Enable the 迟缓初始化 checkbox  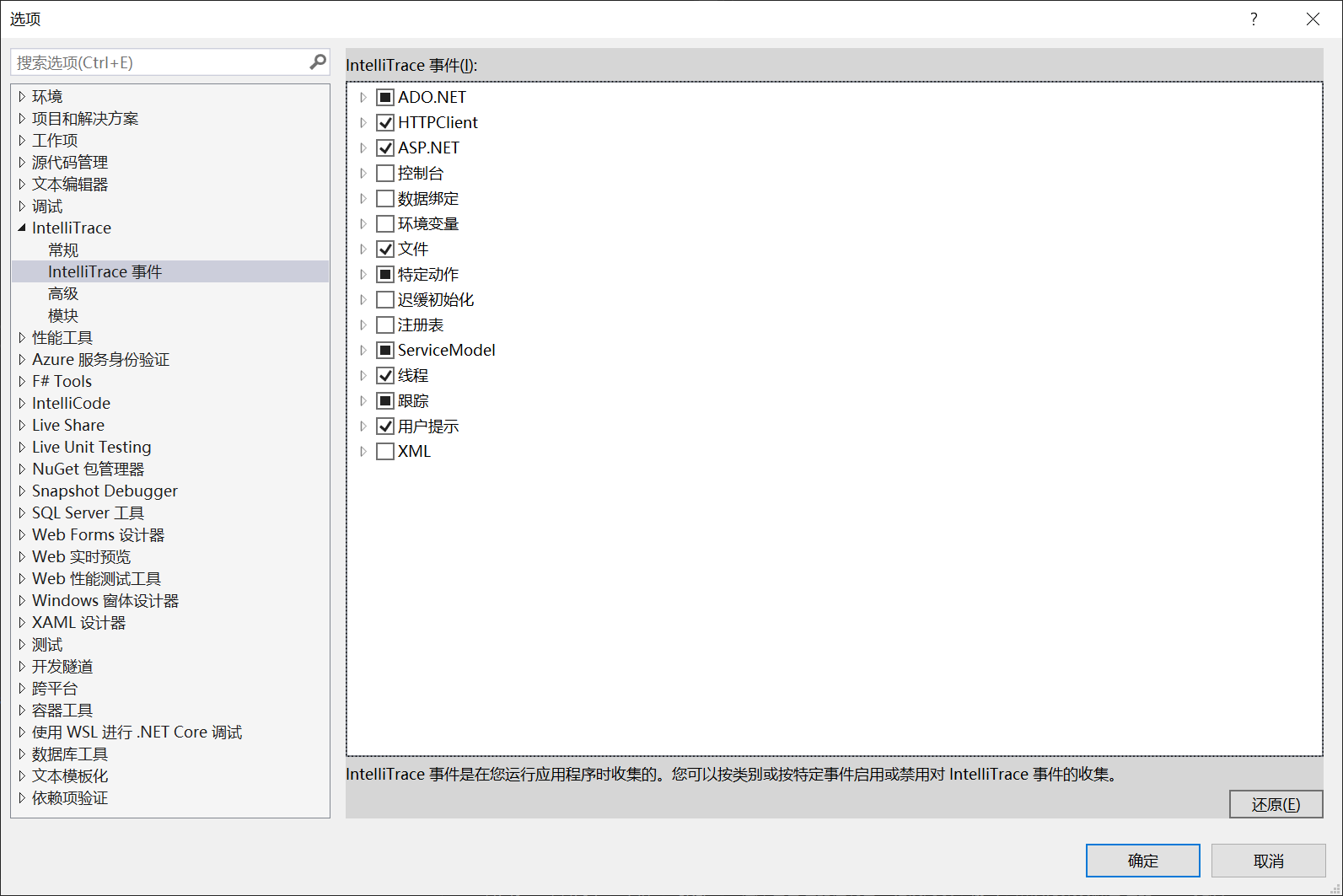(385, 299)
